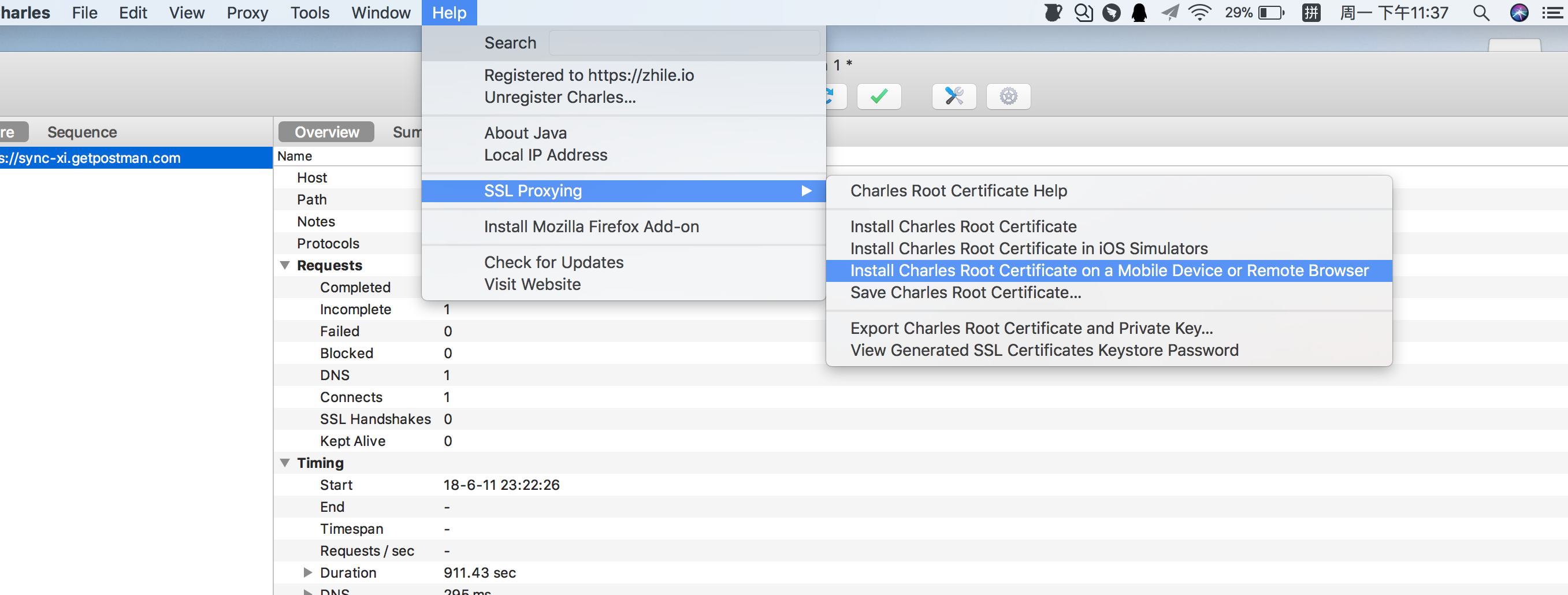
Task: Select the sync-xi.getpostman.com host entry
Action: [x=136, y=158]
